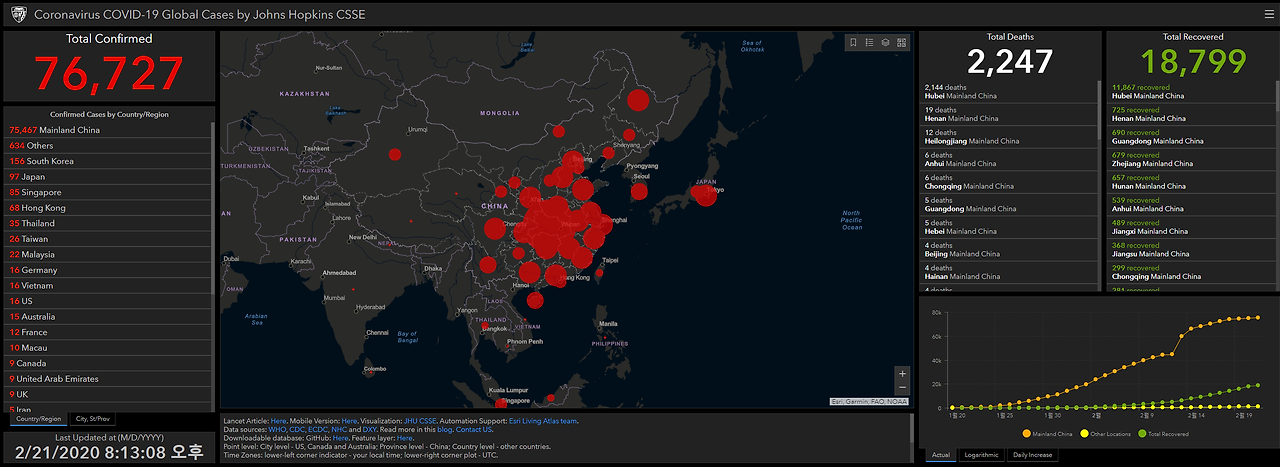This screenshot has width=1280, height=467.
Task: Zoom out with the map minus button
Action: click(902, 387)
